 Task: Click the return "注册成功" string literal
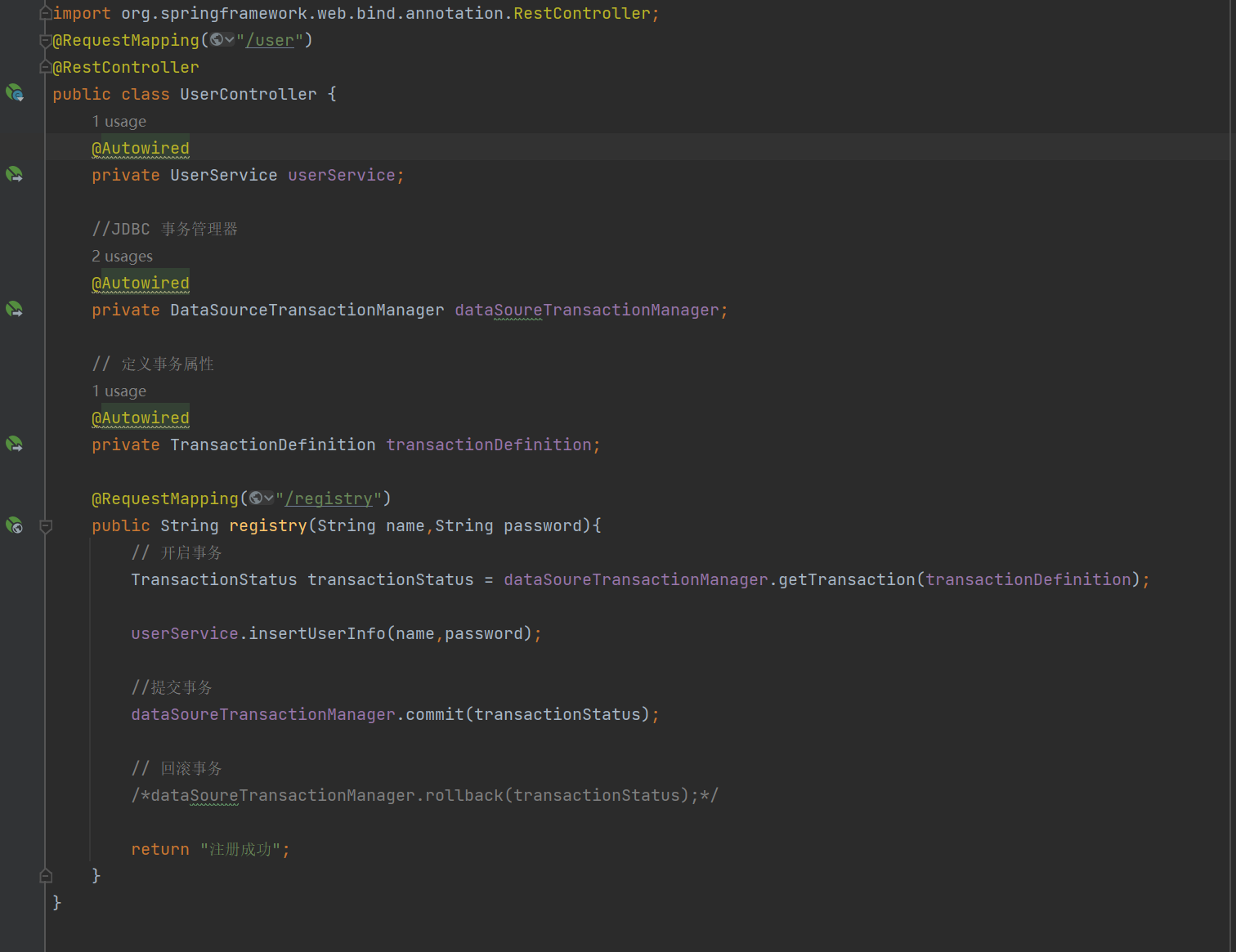(240, 849)
